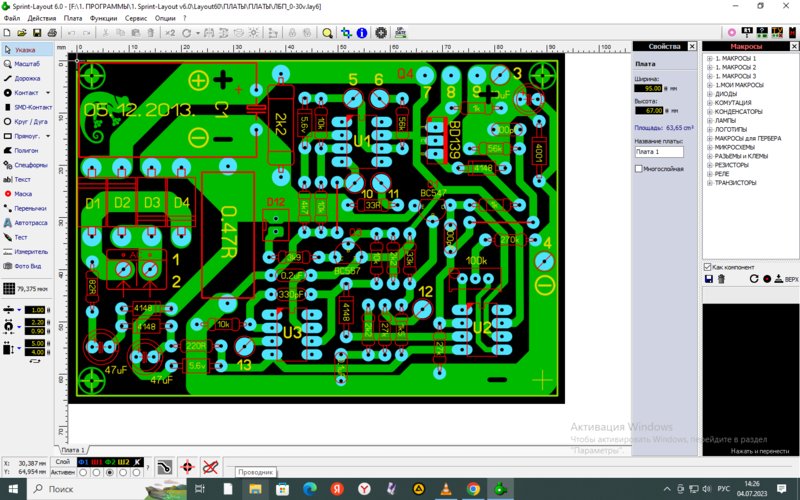Image resolution: width=800 pixels, height=500 pixels.
Task: Click the Ф1 layer color label
Action: 83,462
